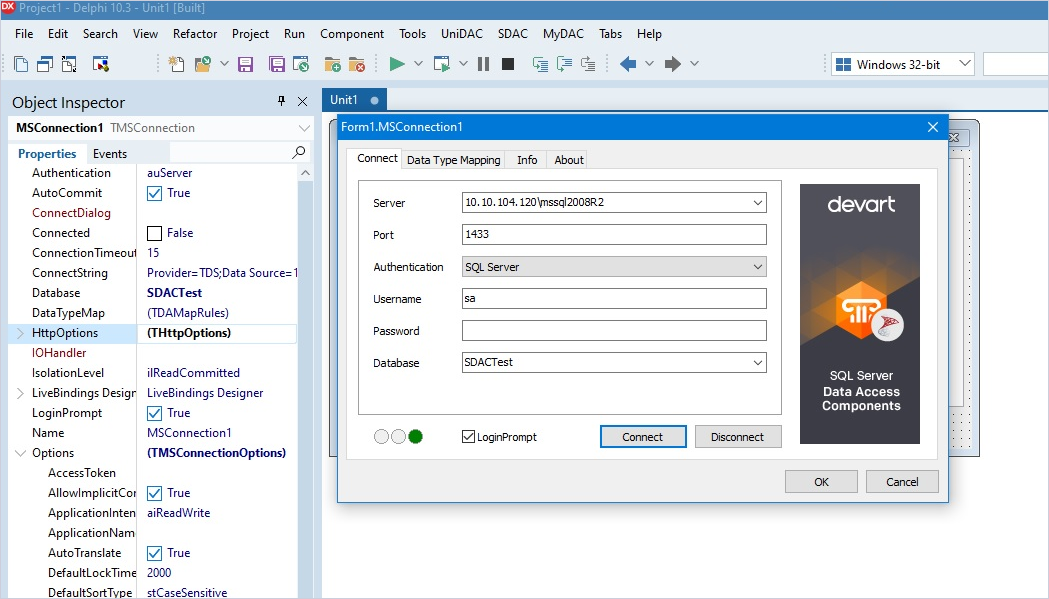This screenshot has height=599, width=1049.
Task: Close the Object Inspector panel
Action: (302, 101)
